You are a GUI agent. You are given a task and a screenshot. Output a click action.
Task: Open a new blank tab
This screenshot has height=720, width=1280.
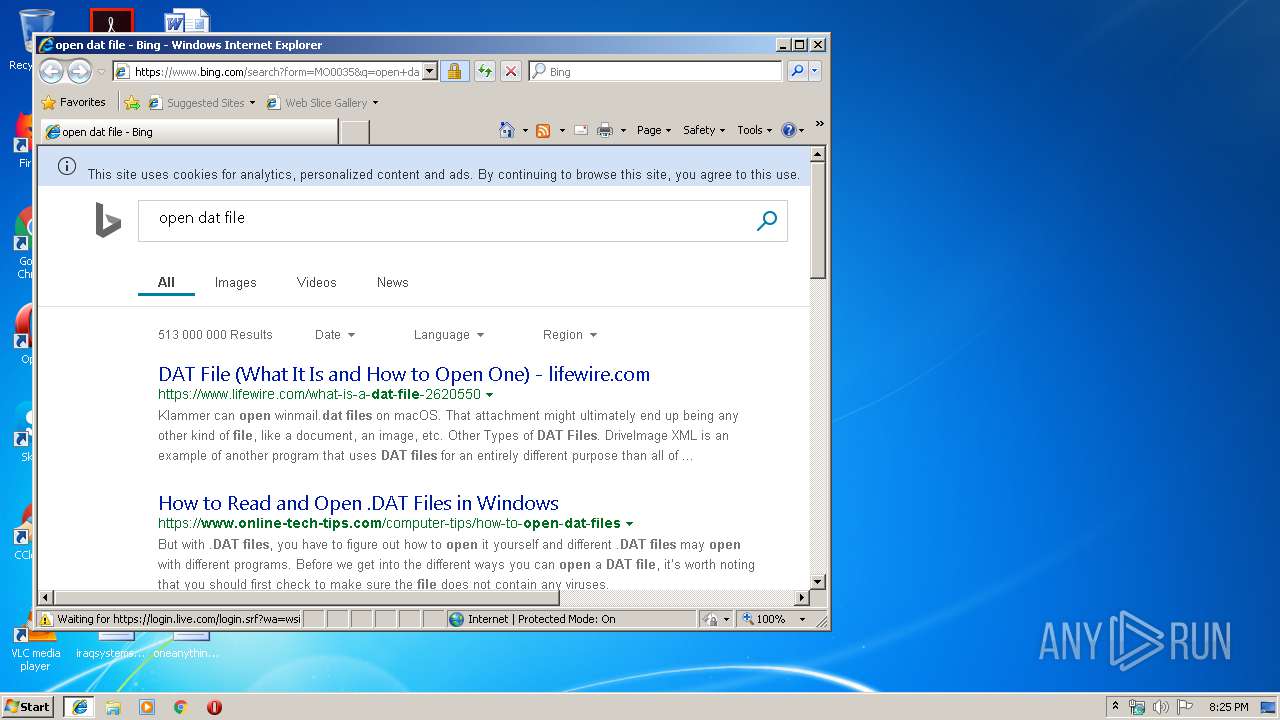(x=355, y=131)
